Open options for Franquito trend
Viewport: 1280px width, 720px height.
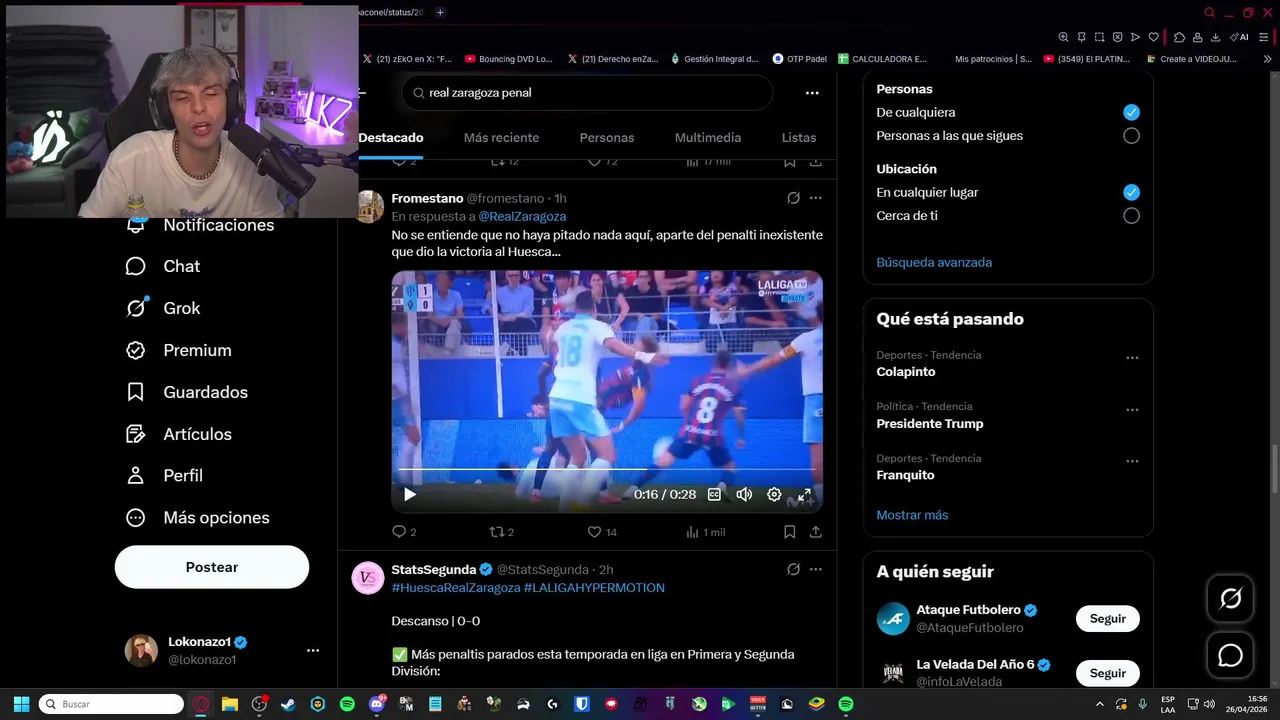pyautogui.click(x=1132, y=462)
